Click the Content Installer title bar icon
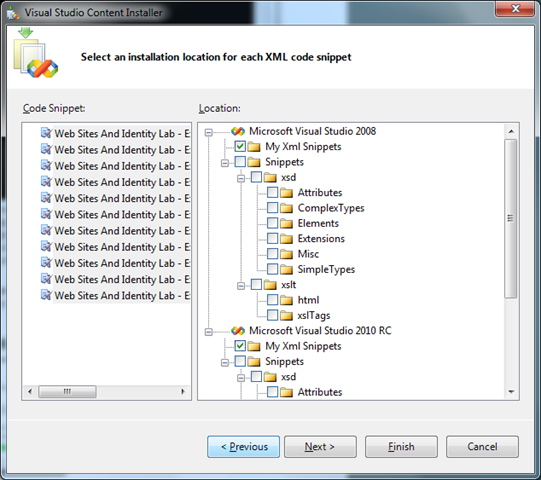This screenshot has height=480, width=541. point(13,13)
